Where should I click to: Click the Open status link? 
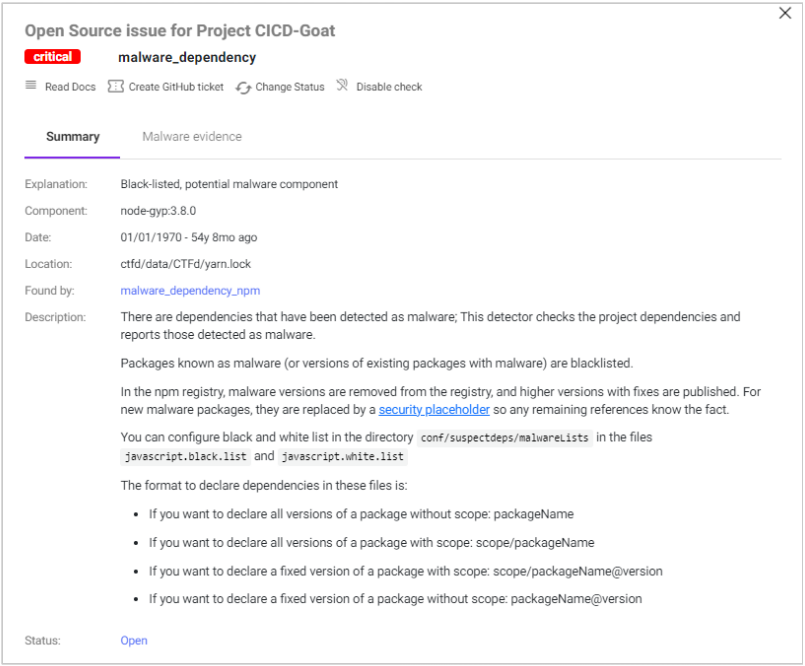pyautogui.click(x=134, y=641)
